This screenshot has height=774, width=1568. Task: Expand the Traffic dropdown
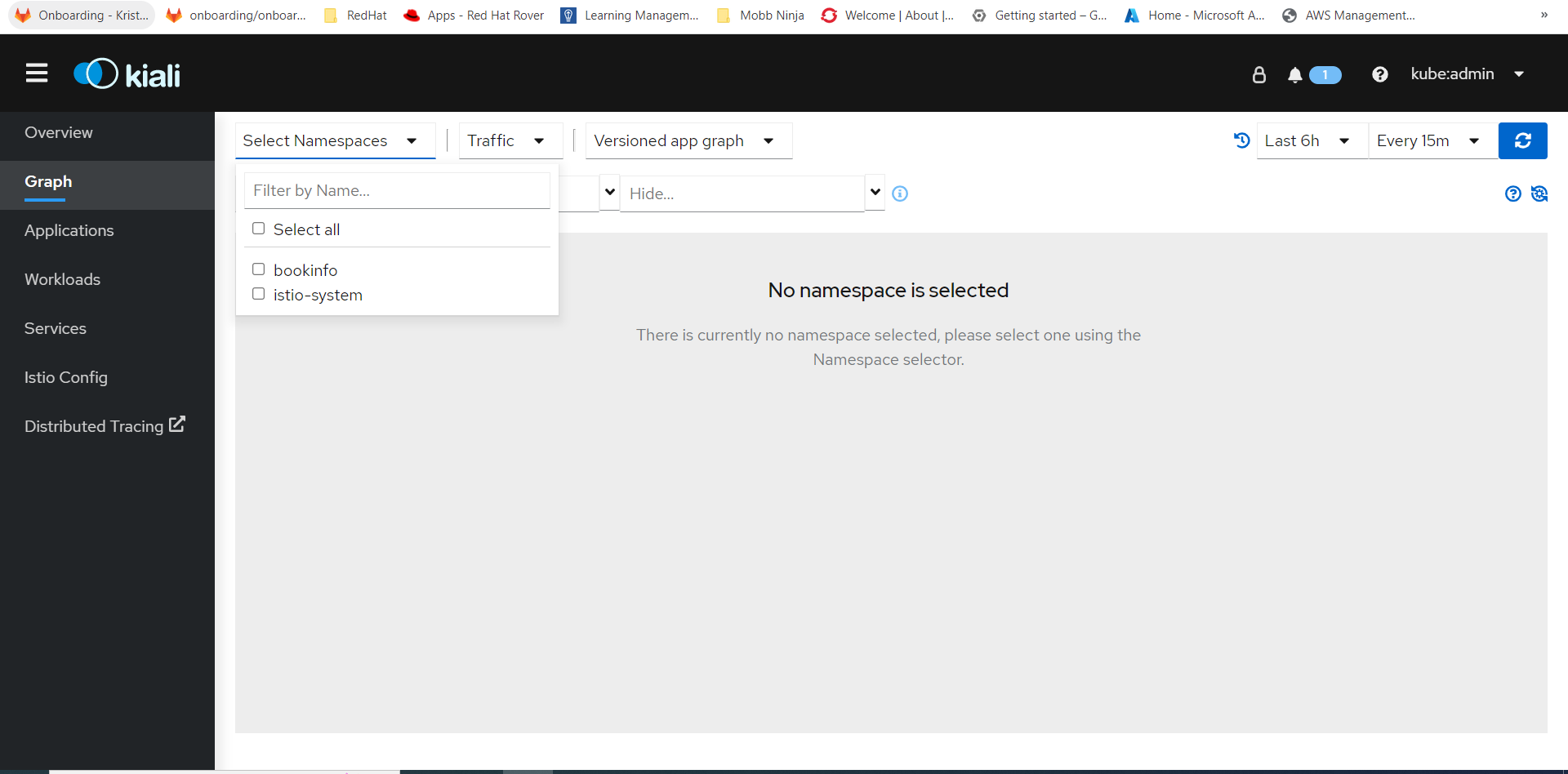[506, 140]
